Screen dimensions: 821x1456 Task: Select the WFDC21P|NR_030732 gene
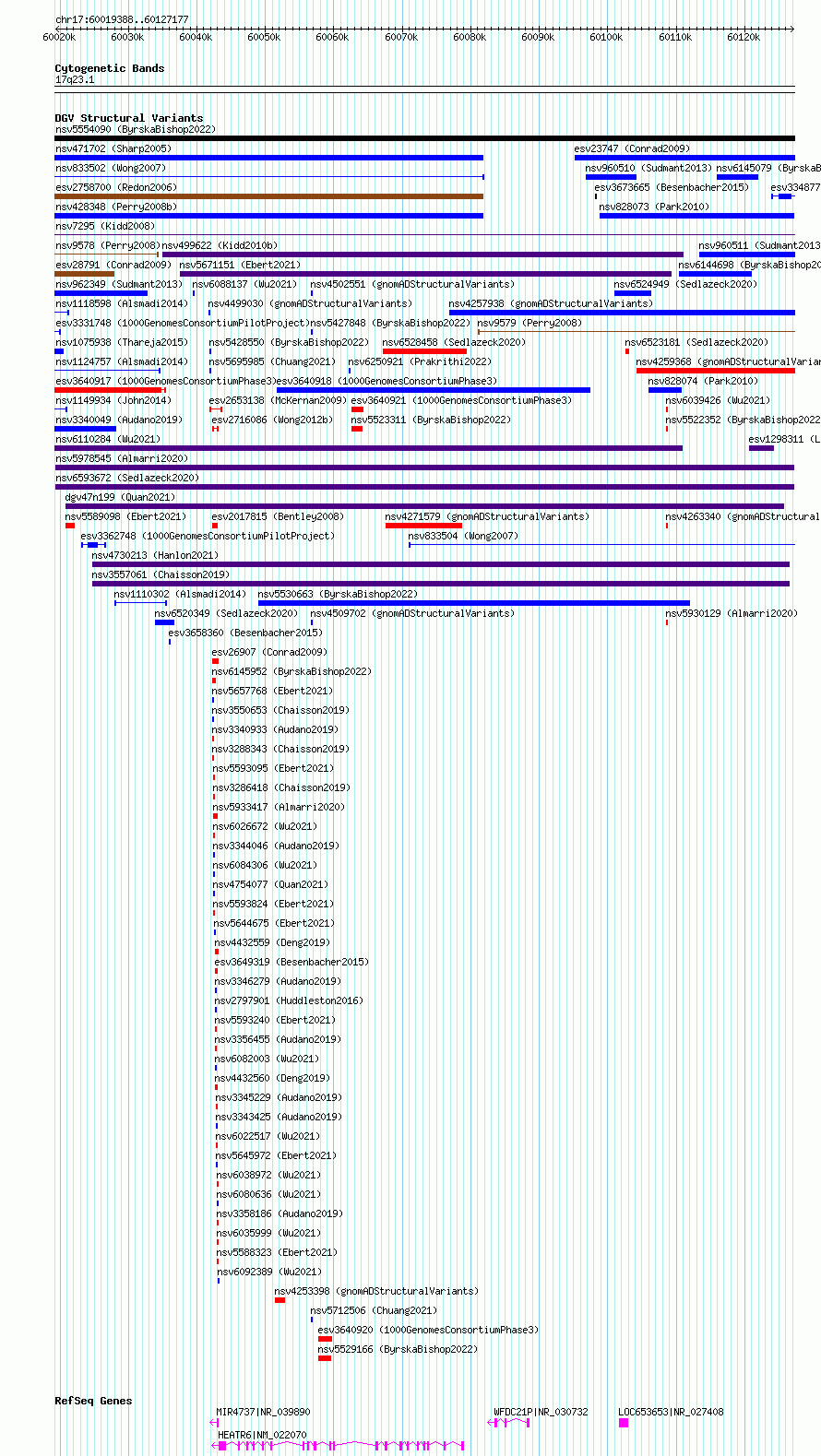click(541, 1412)
